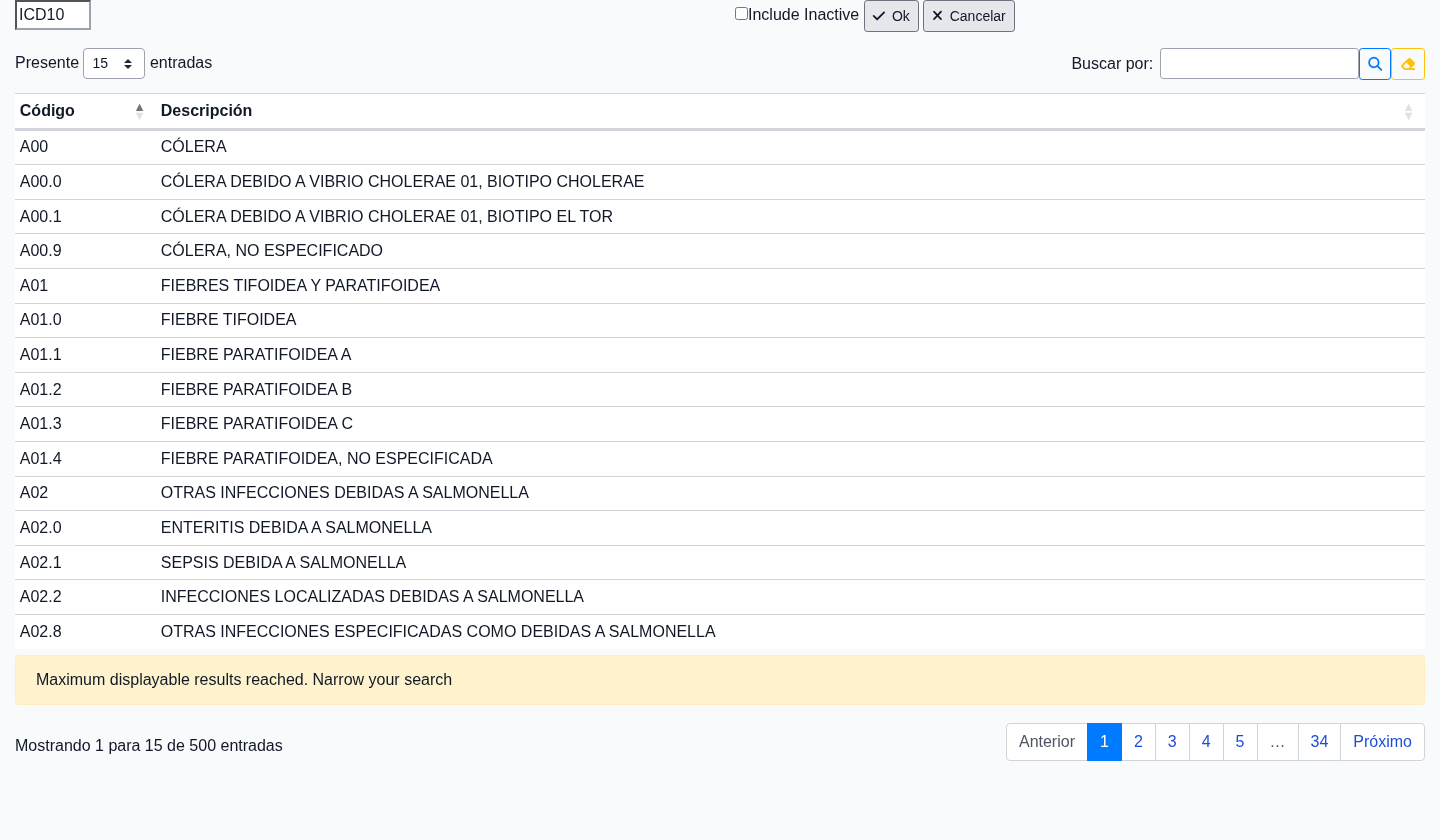Image resolution: width=1440 pixels, height=840 pixels.
Task: Go to page 3 of results
Action: click(x=1172, y=742)
